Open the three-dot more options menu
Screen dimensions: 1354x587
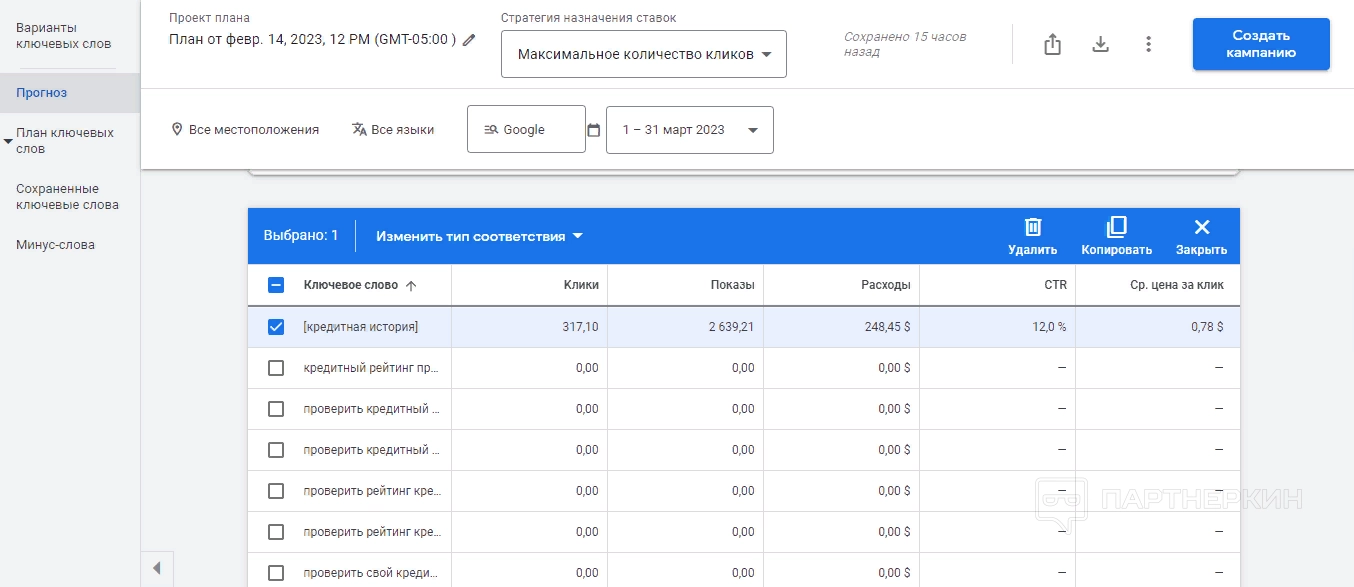click(x=1148, y=44)
